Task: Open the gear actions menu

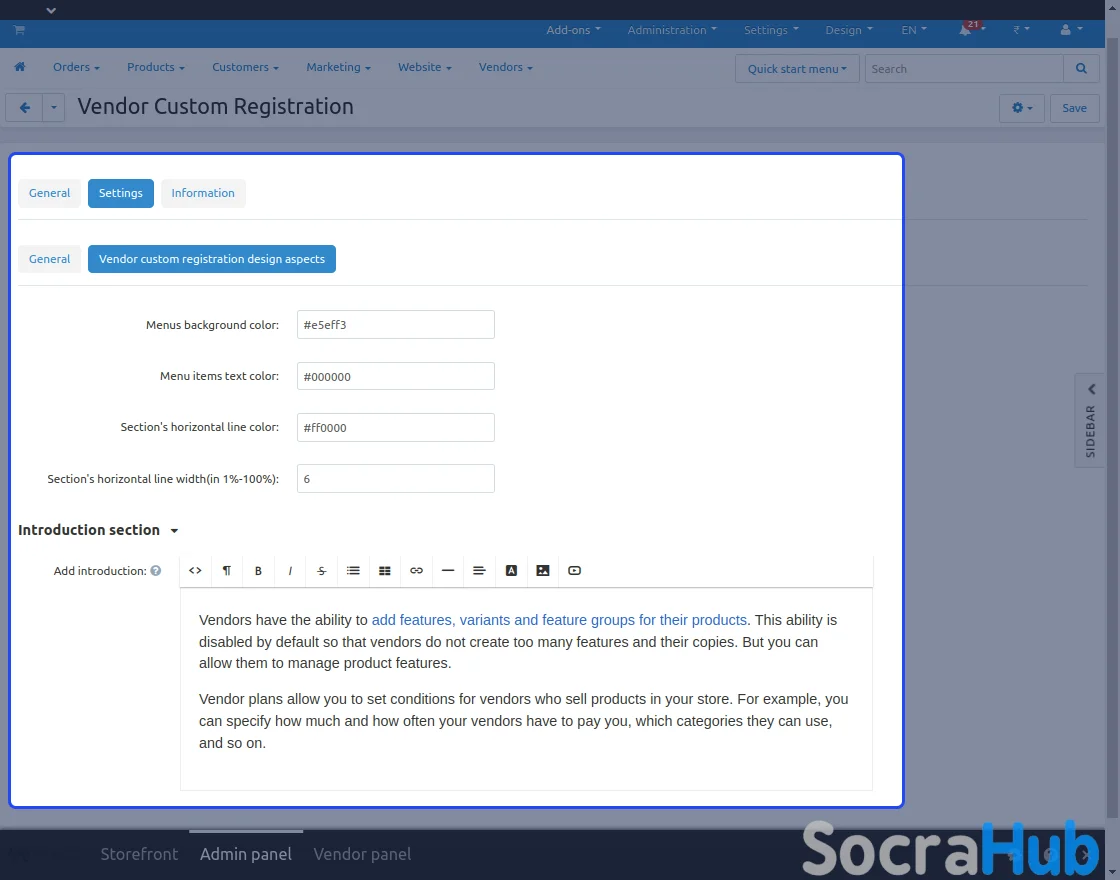Action: (x=1021, y=108)
